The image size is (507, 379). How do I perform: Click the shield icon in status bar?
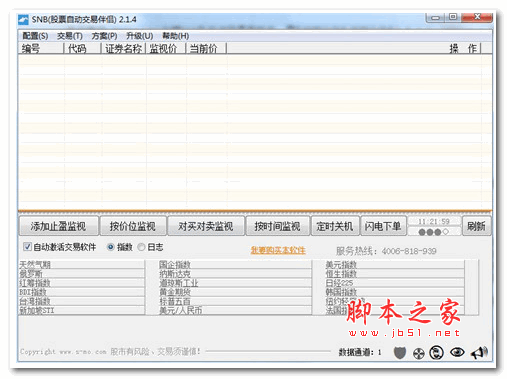400,352
